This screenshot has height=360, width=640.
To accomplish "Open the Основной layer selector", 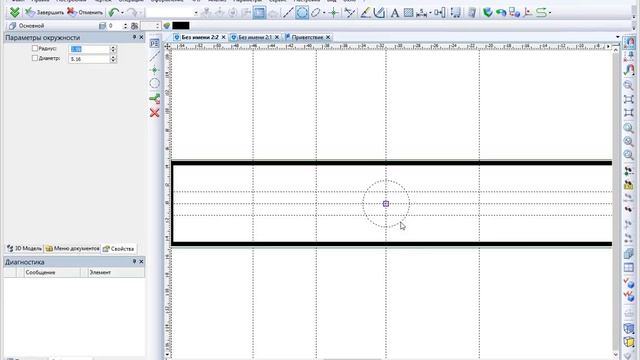I will (52, 26).
